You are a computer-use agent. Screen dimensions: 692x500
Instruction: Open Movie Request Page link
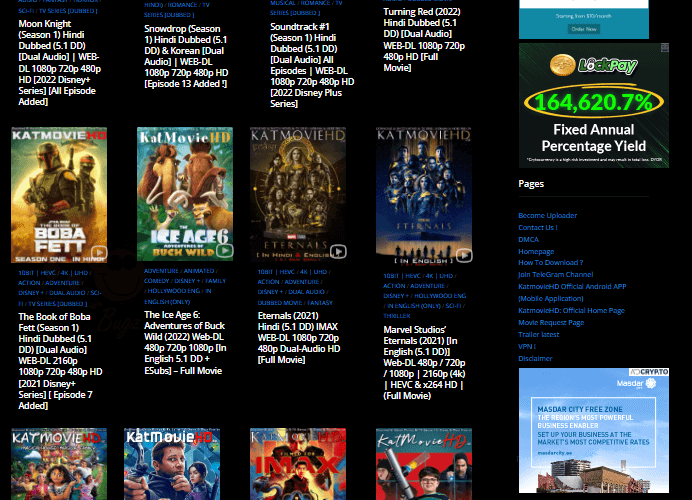pos(551,322)
